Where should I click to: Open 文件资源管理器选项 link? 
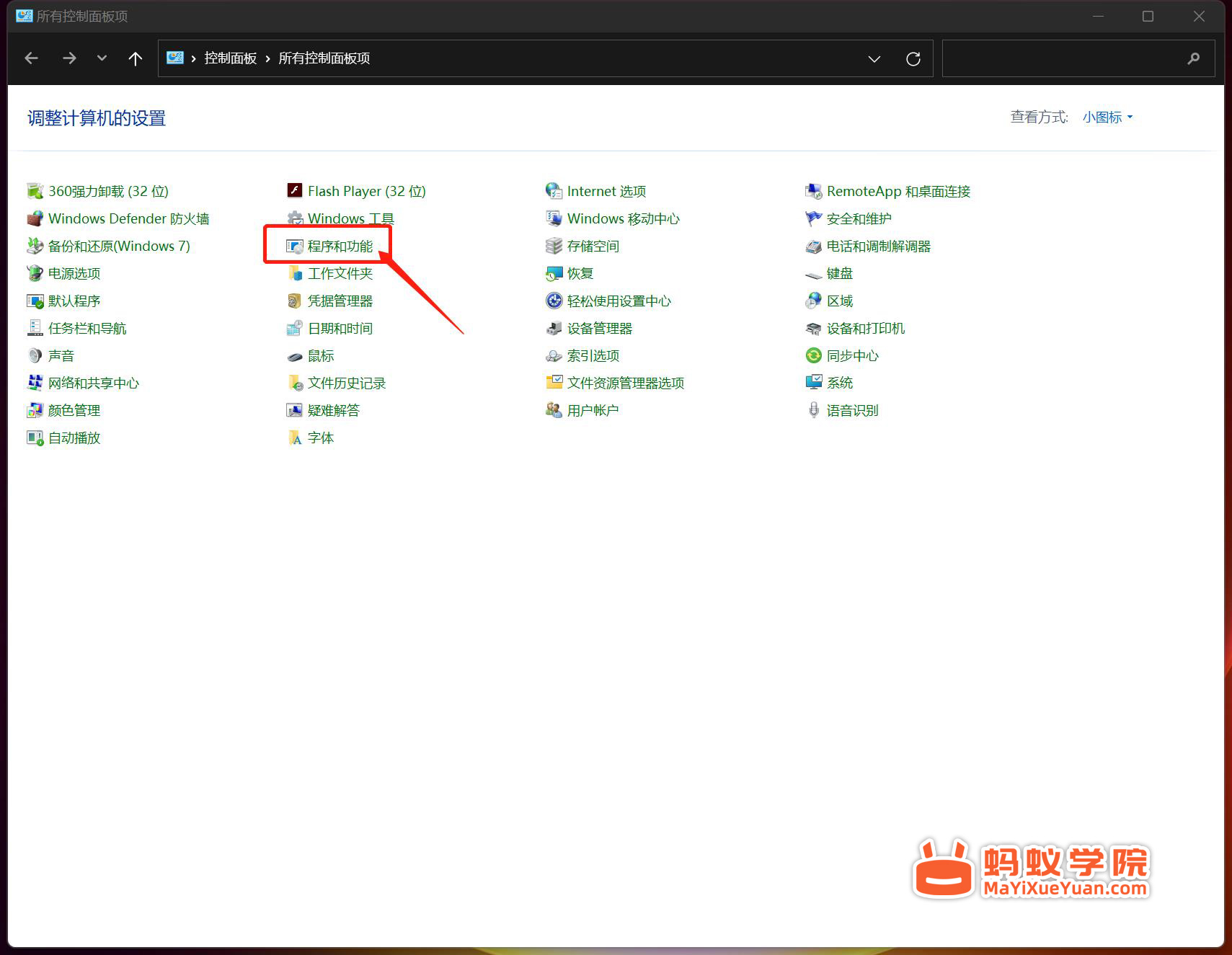coord(625,383)
